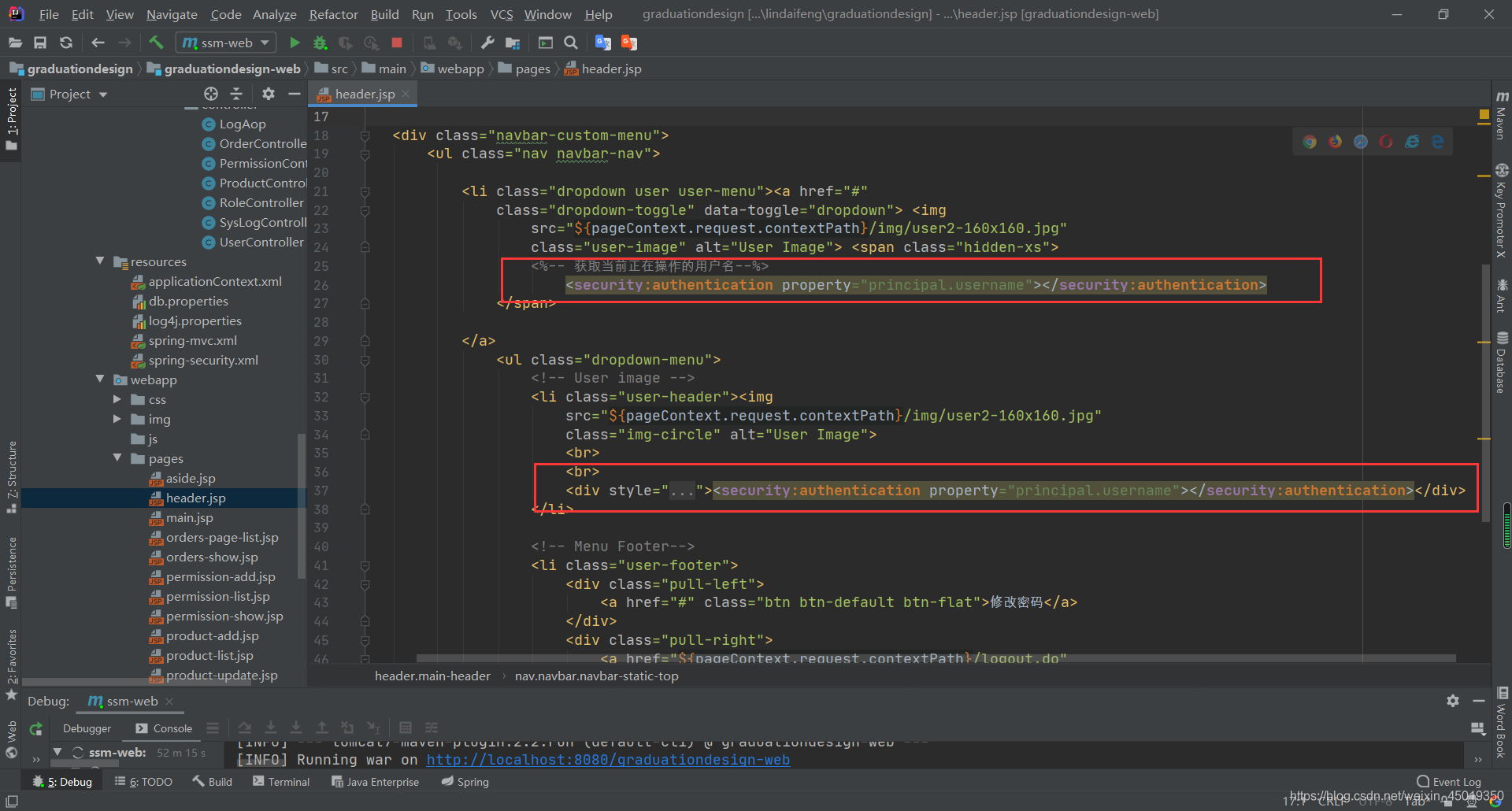The height and width of the screenshot is (811, 1512).
Task: Stop the running process with red square
Action: [x=397, y=43]
